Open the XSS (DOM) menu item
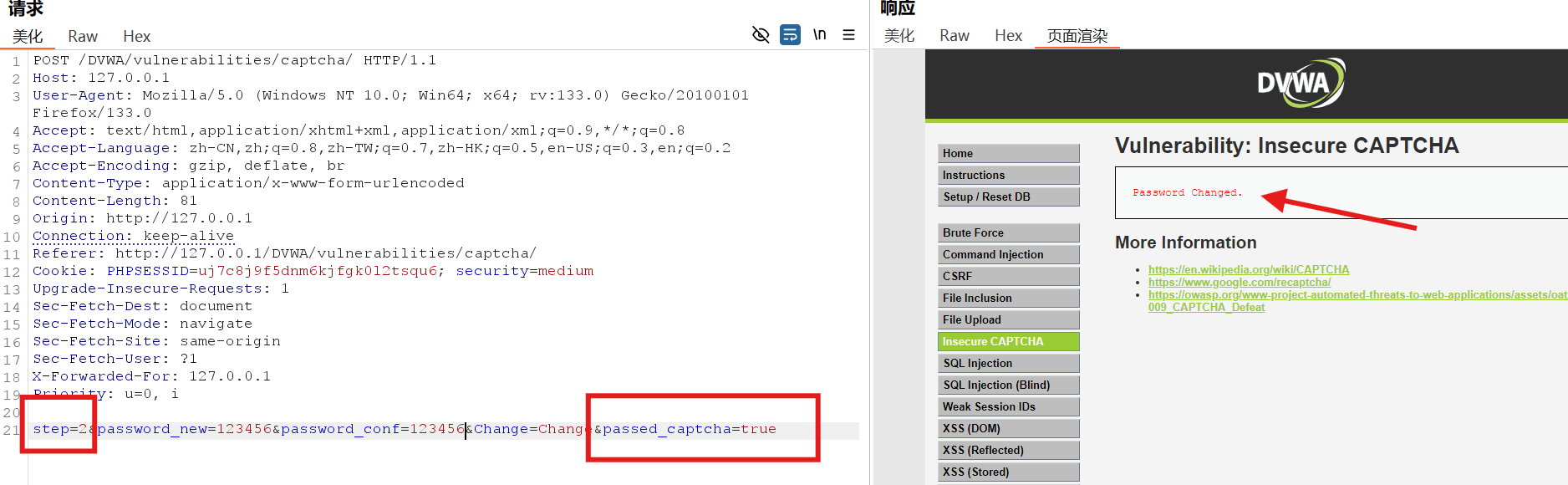 pyautogui.click(x=1009, y=428)
